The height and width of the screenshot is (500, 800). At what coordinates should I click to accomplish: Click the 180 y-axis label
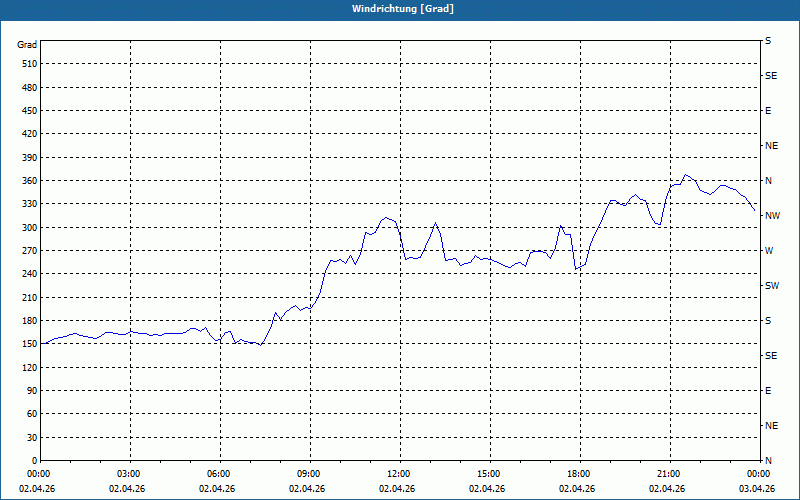click(30, 321)
